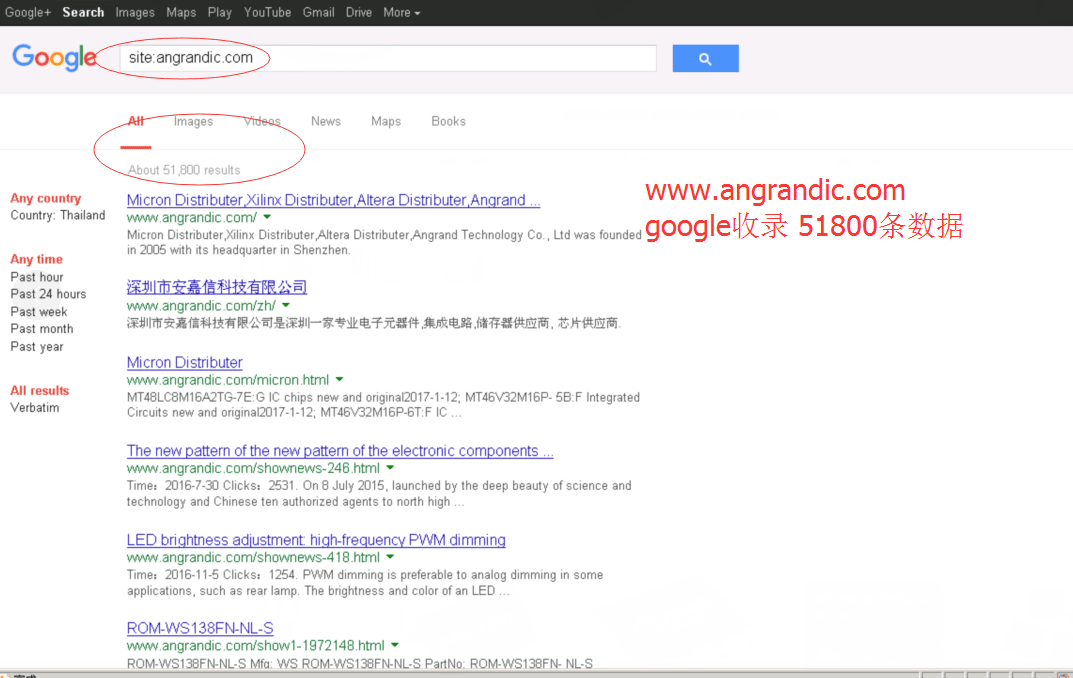The height and width of the screenshot is (678, 1073).
Task: Filter results to Past week
Action: coord(39,312)
